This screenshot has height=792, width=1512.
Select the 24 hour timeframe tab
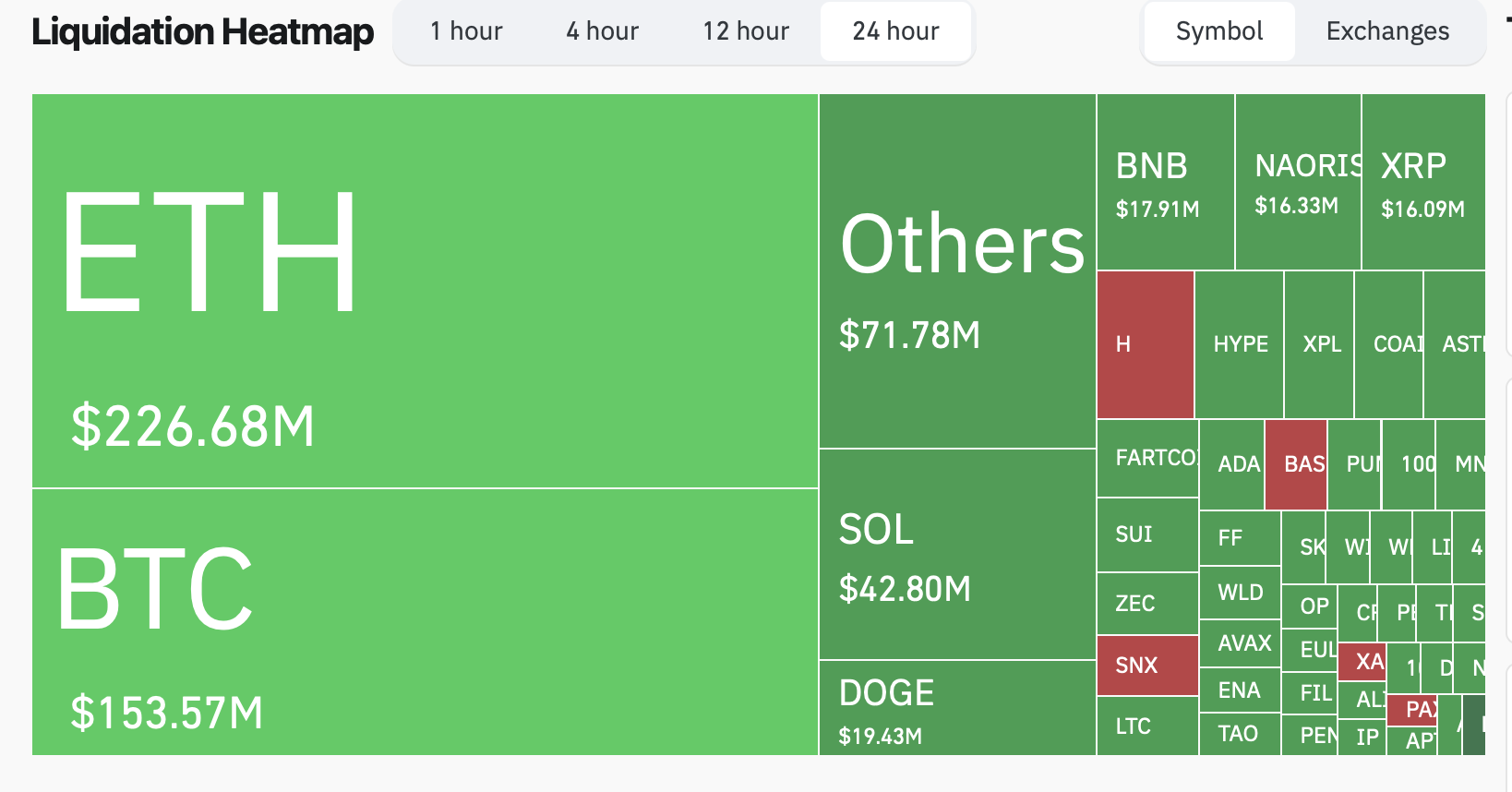(x=895, y=31)
